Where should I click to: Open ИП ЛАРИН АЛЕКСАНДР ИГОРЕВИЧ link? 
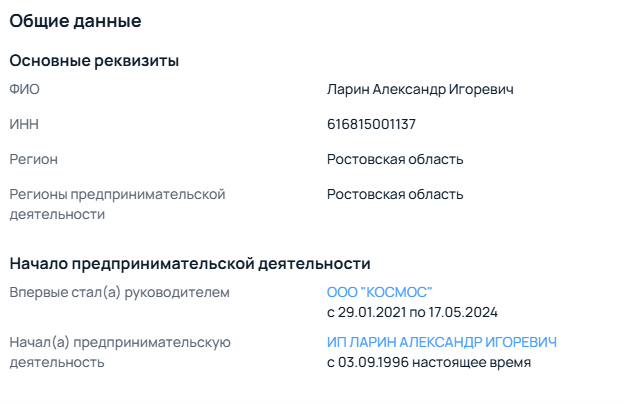tap(441, 342)
